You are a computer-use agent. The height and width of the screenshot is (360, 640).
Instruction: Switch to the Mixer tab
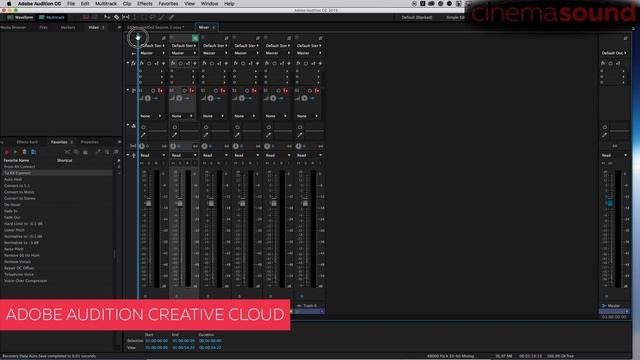(x=204, y=27)
